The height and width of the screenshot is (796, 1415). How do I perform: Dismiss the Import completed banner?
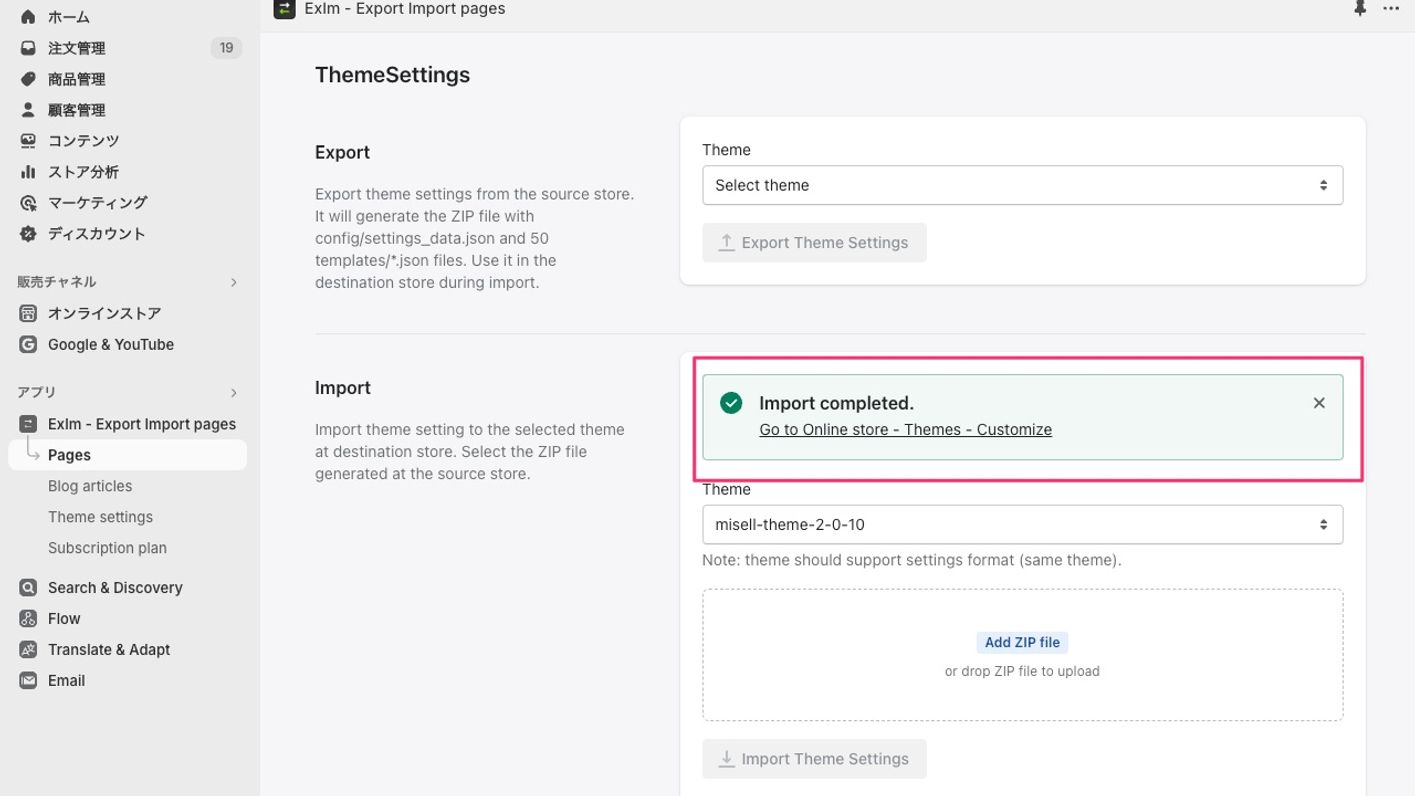pyautogui.click(x=1319, y=403)
